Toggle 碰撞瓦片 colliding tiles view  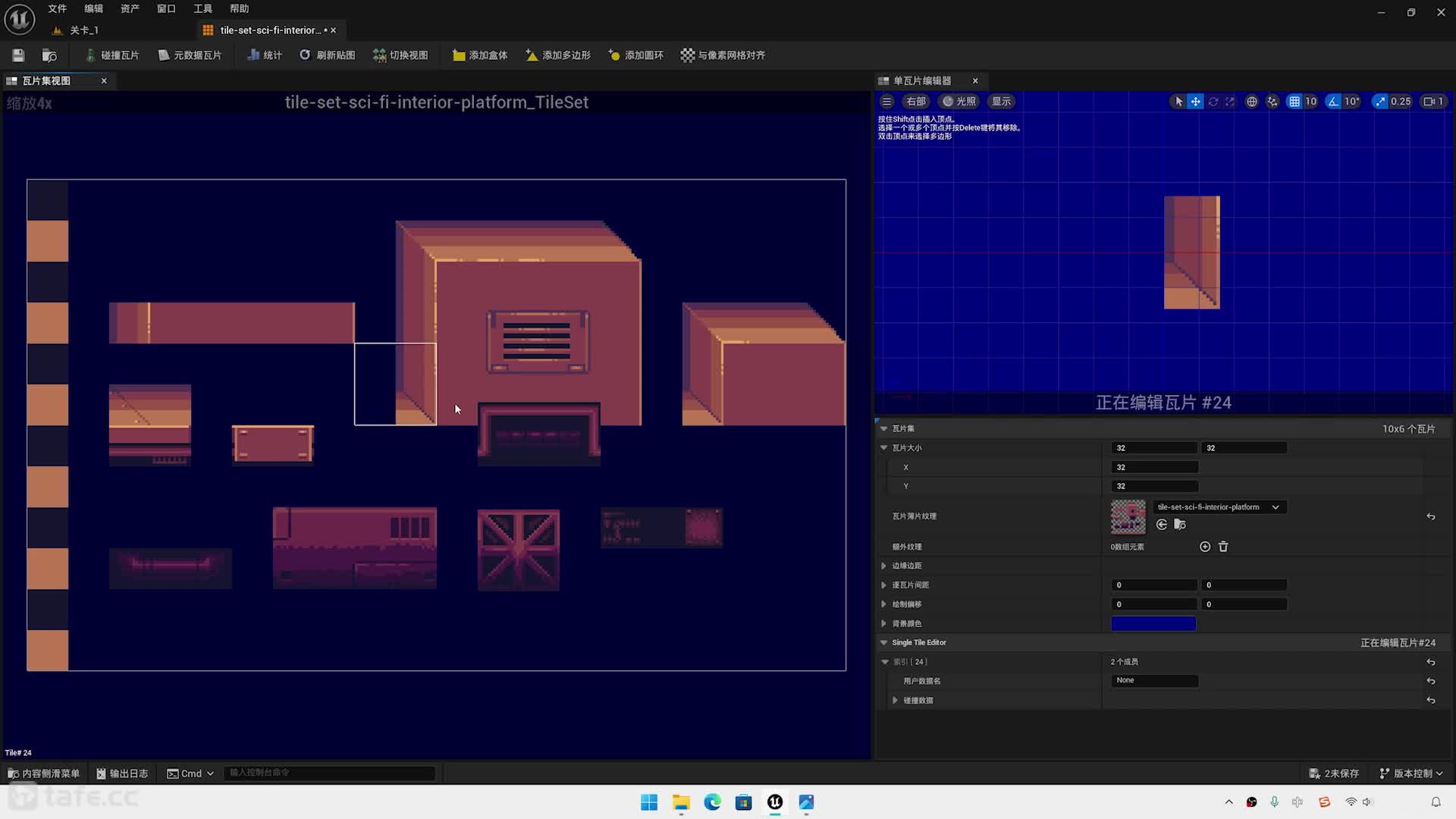112,55
